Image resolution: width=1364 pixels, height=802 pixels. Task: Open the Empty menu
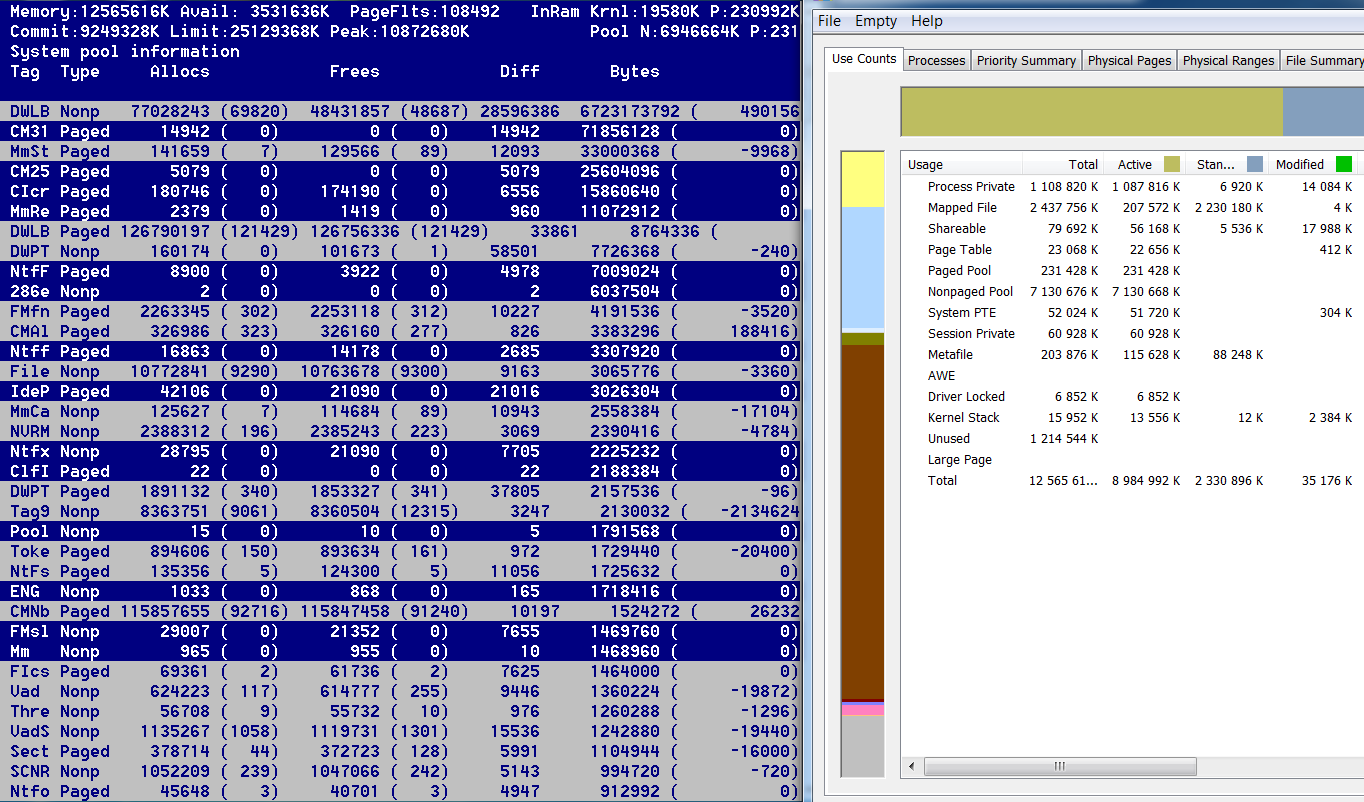(876, 21)
